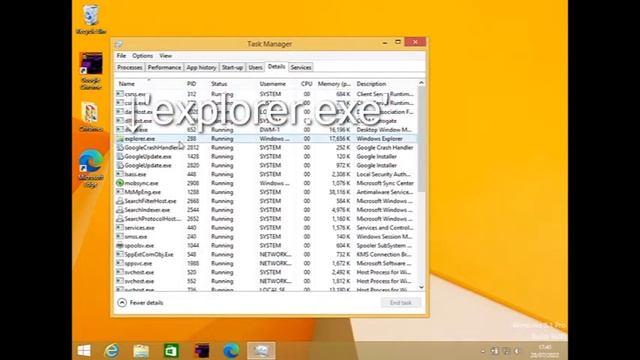Click the SppExtComObj.Exe process icon
The height and width of the screenshot is (360, 640).
(x=120, y=254)
